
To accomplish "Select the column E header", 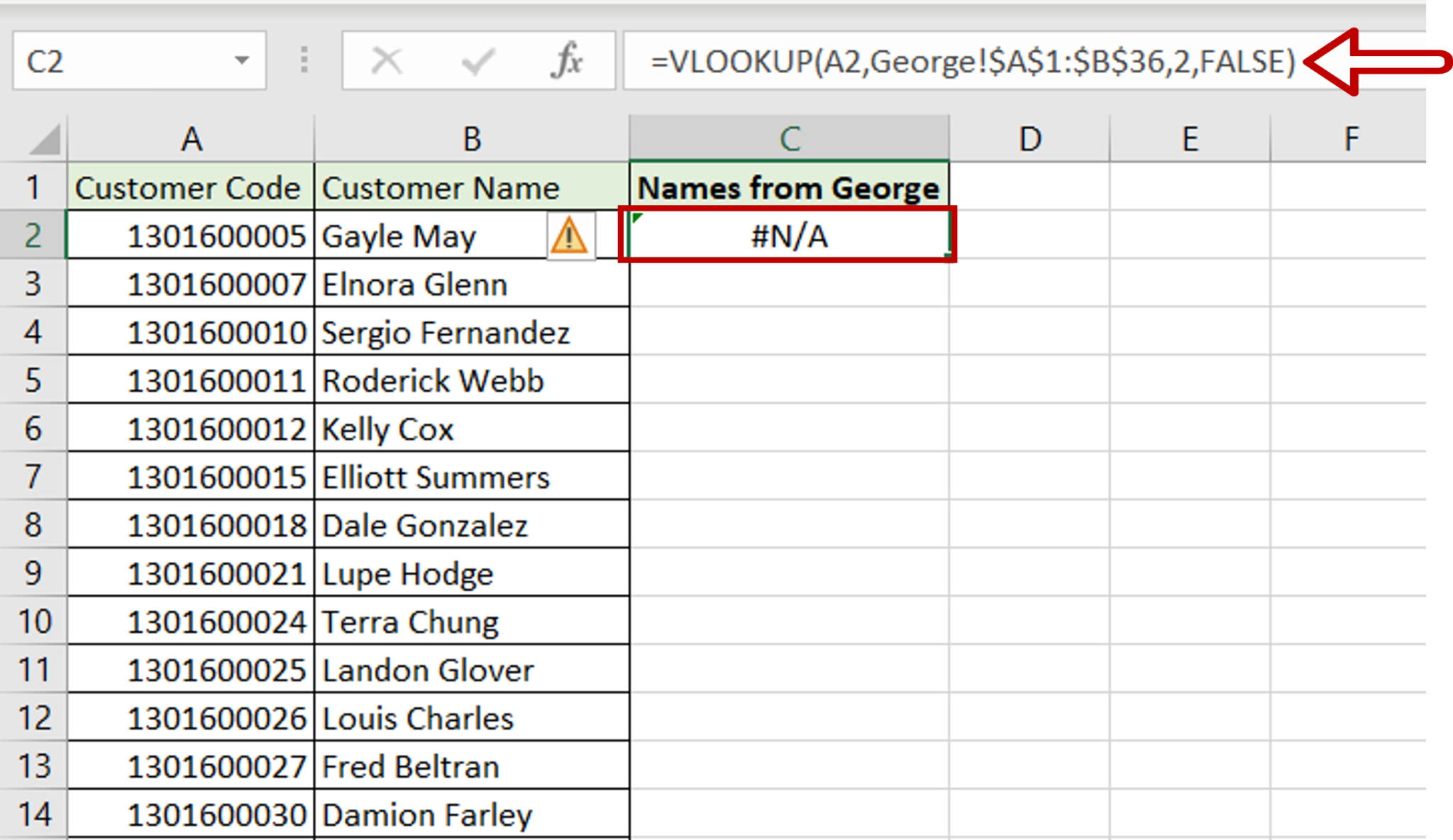I will click(x=1190, y=138).
